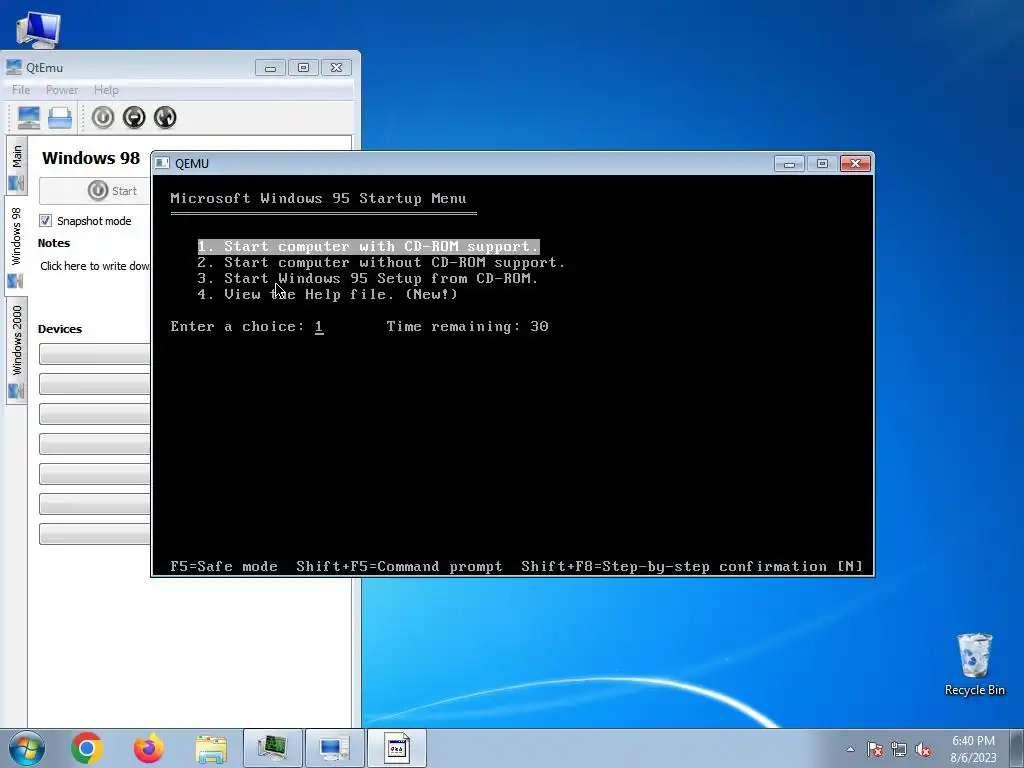Launch Google Chrome from the taskbar
Screen dimensions: 1024x768
[x=87, y=748]
